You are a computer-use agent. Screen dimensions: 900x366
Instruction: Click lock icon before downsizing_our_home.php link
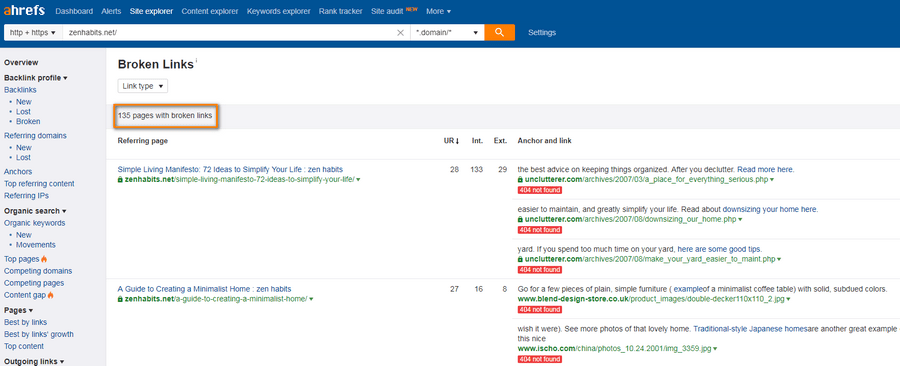pyautogui.click(x=520, y=220)
